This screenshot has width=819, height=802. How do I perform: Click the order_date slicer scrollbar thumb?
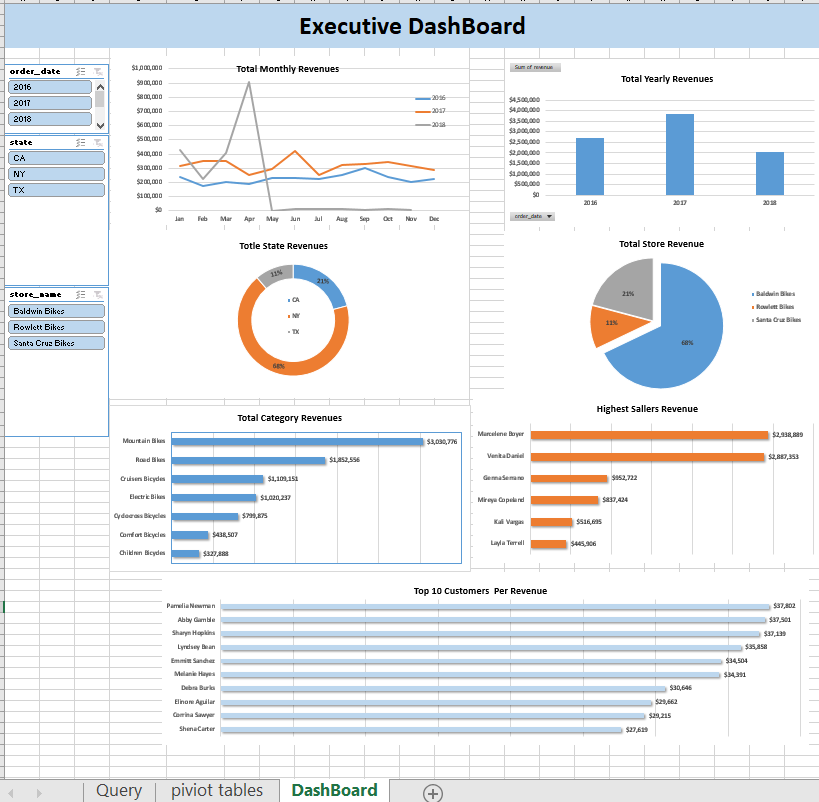[101, 100]
